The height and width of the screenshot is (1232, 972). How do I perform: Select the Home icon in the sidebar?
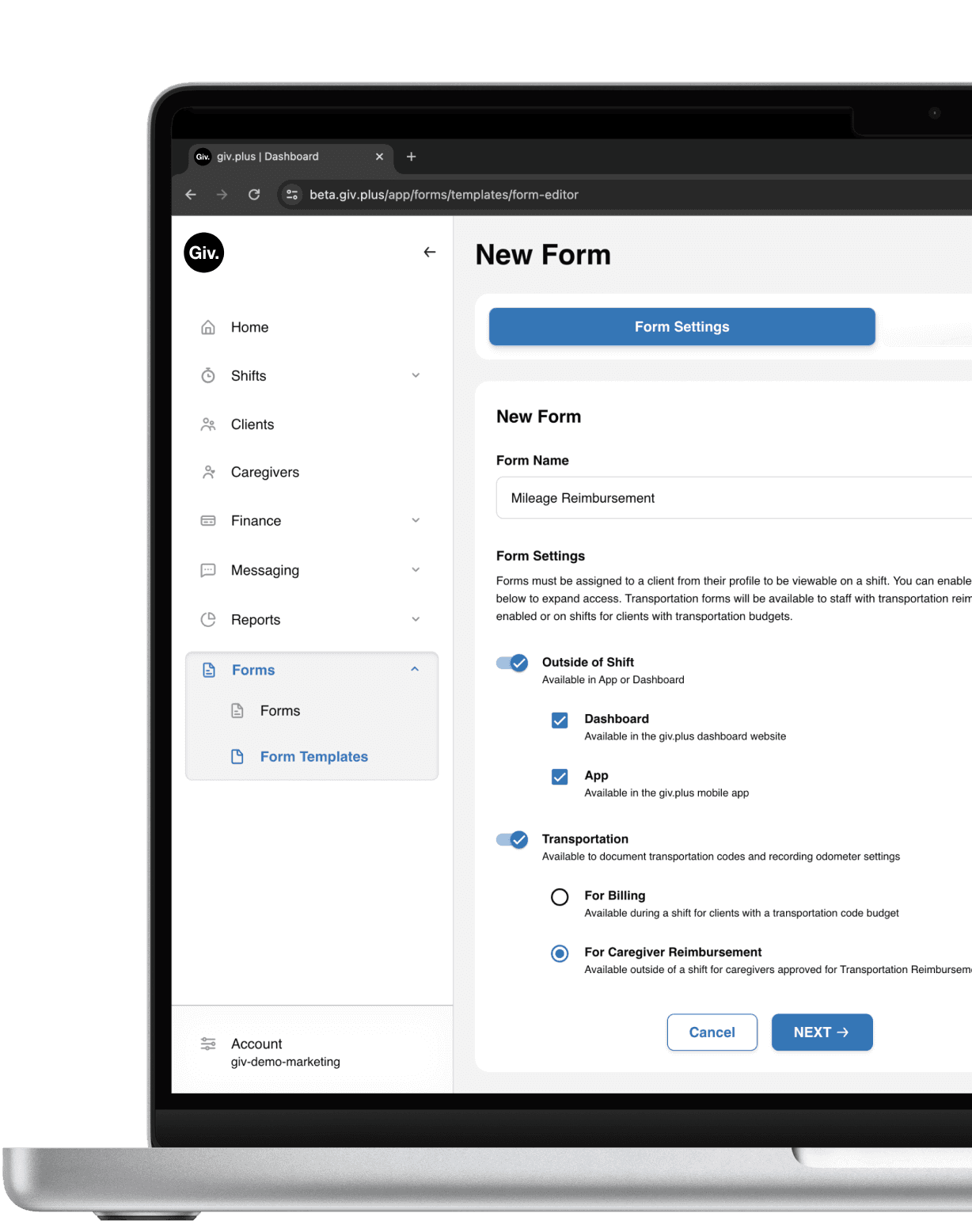click(x=207, y=327)
